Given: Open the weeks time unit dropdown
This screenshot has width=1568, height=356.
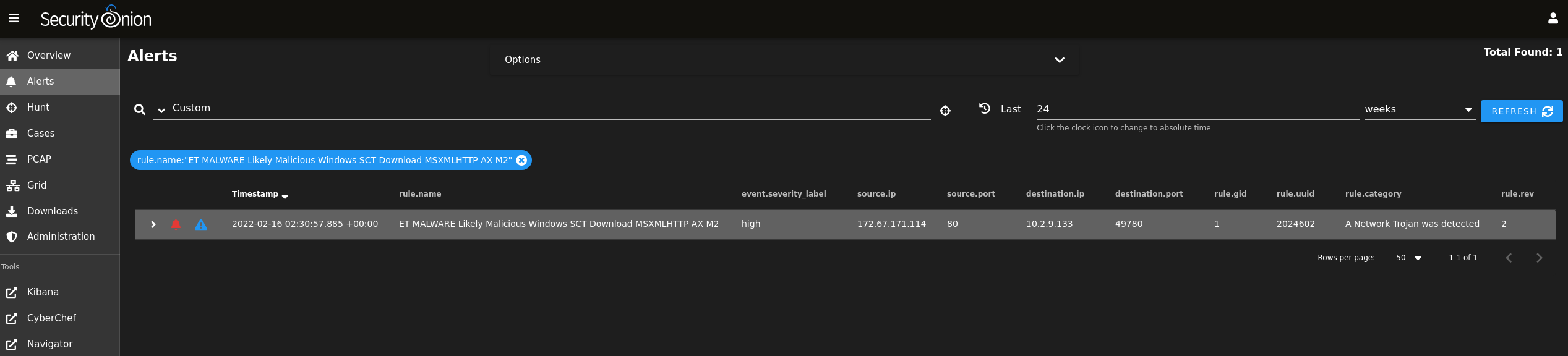Looking at the screenshot, I should click(1420, 109).
